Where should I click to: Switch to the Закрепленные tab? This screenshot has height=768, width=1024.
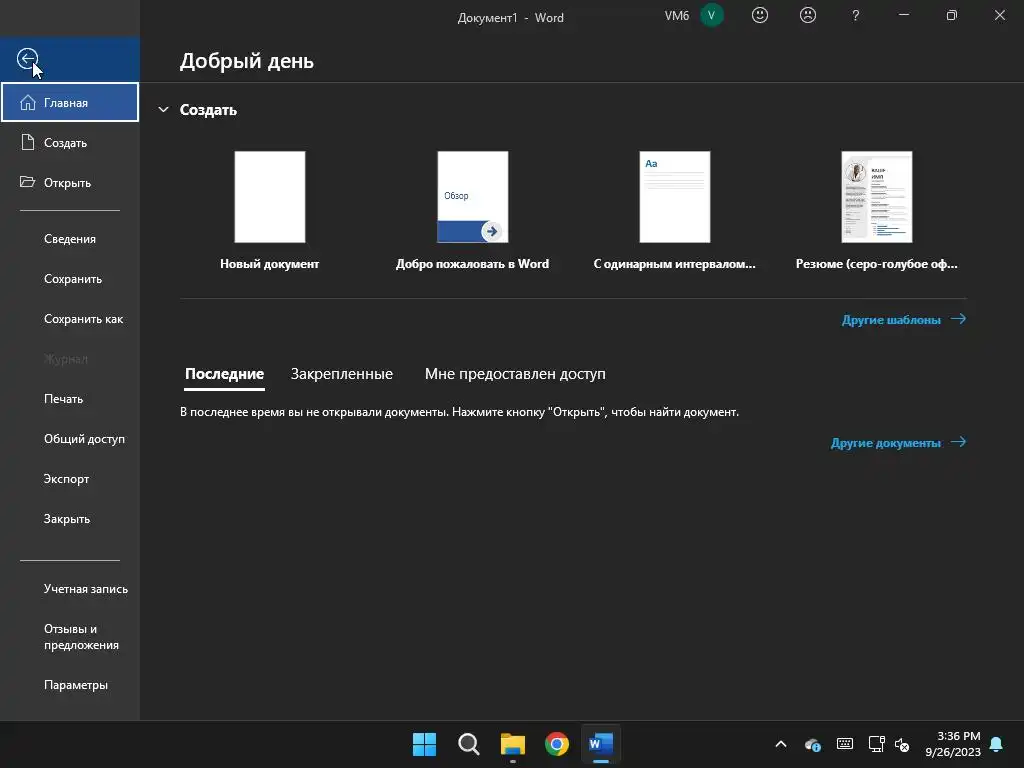pos(342,374)
